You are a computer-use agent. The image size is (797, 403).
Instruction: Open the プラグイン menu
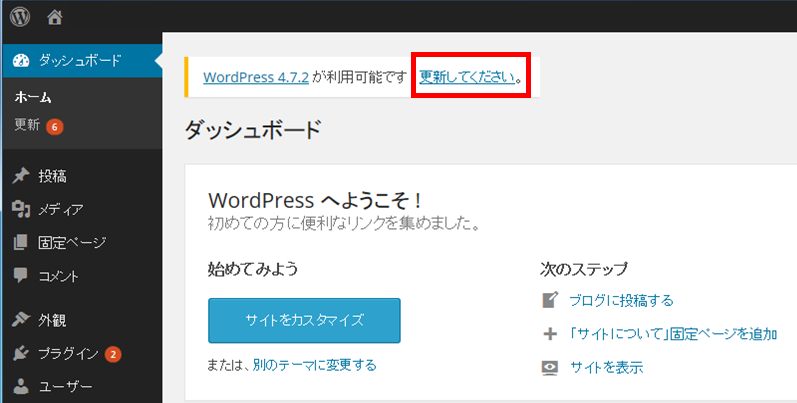pos(68,354)
